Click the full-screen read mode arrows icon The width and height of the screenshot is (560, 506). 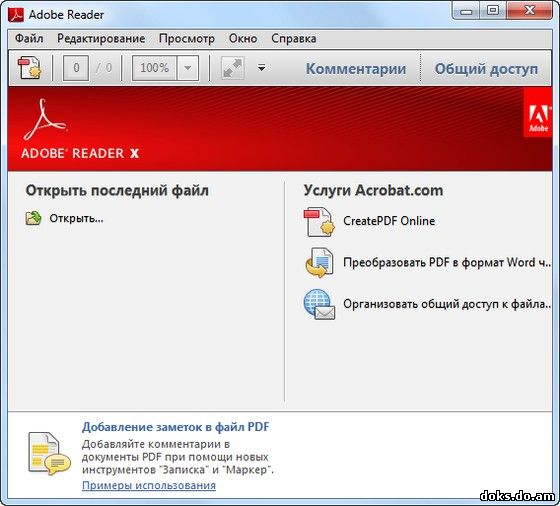click(x=232, y=67)
